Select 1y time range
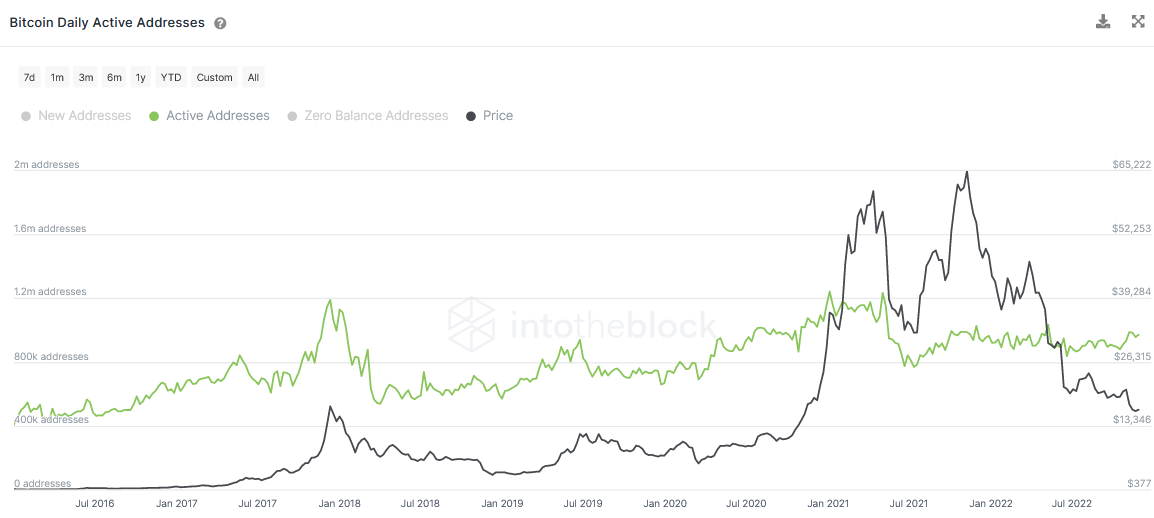 [x=141, y=77]
